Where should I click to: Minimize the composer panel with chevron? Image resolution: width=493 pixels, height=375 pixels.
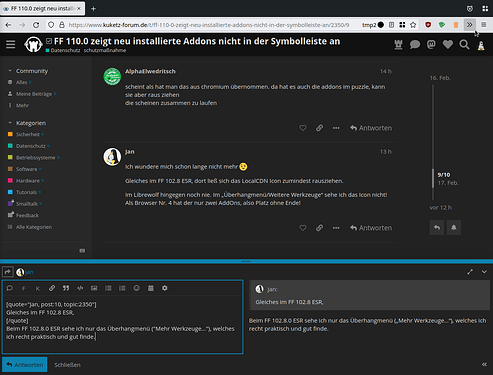pos(484,272)
